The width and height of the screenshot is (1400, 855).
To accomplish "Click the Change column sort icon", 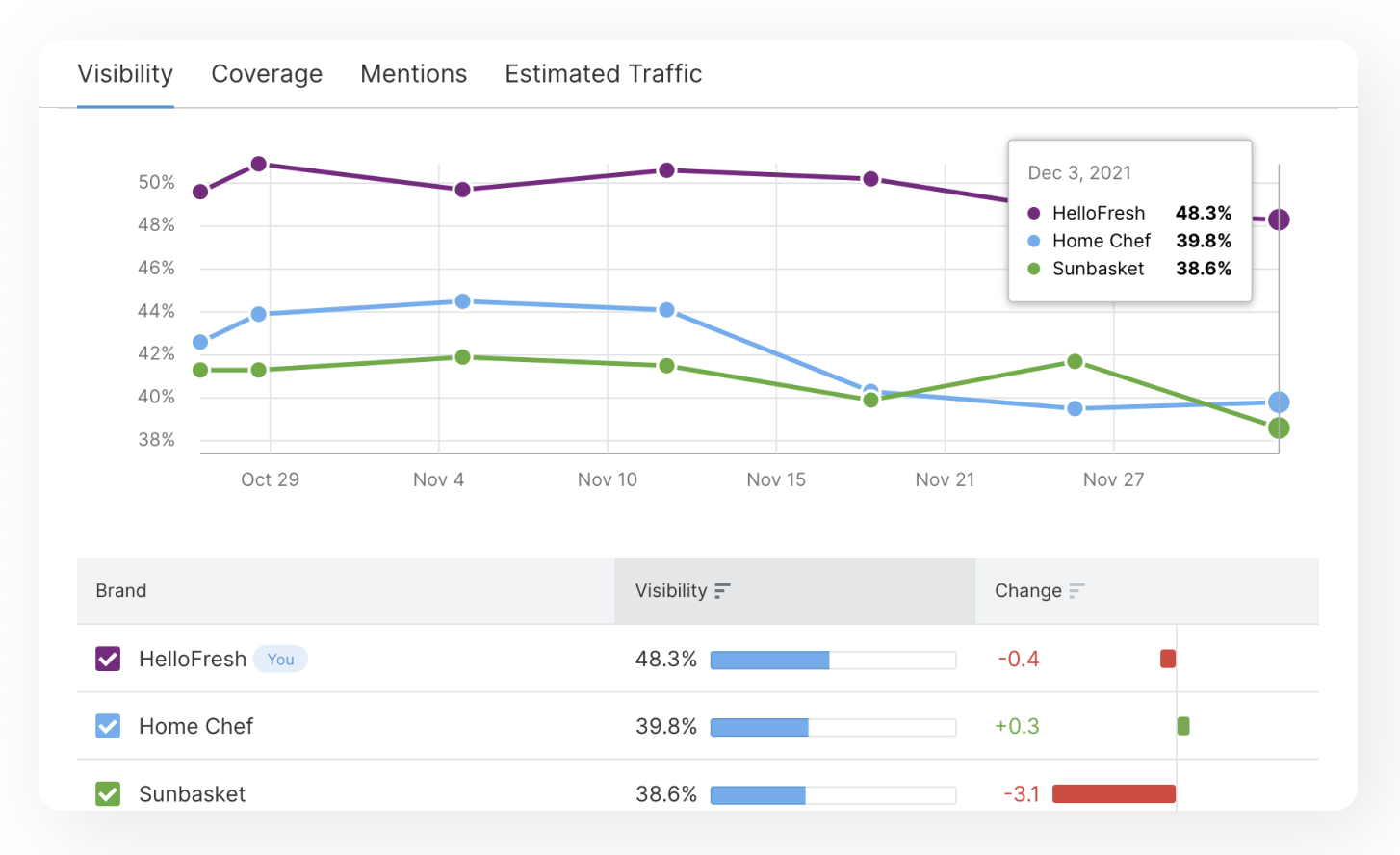I will point(1076,590).
